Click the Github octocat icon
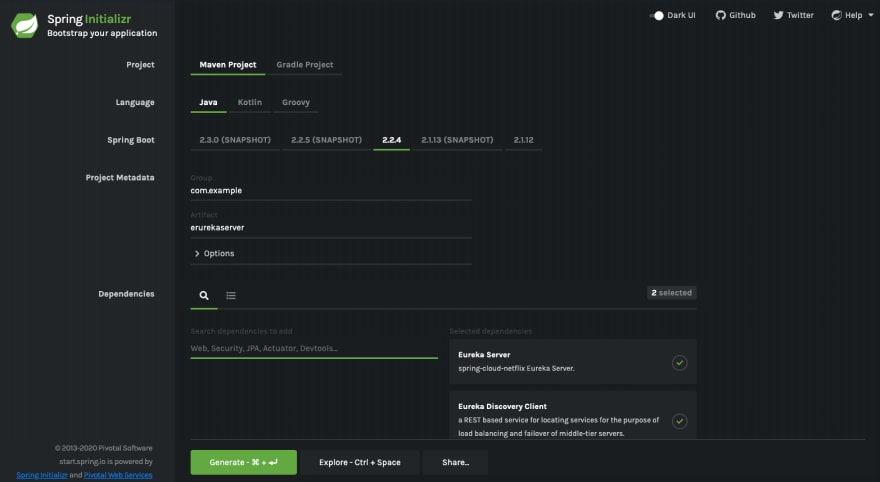Screen dimensions: 880x482 pos(721,15)
